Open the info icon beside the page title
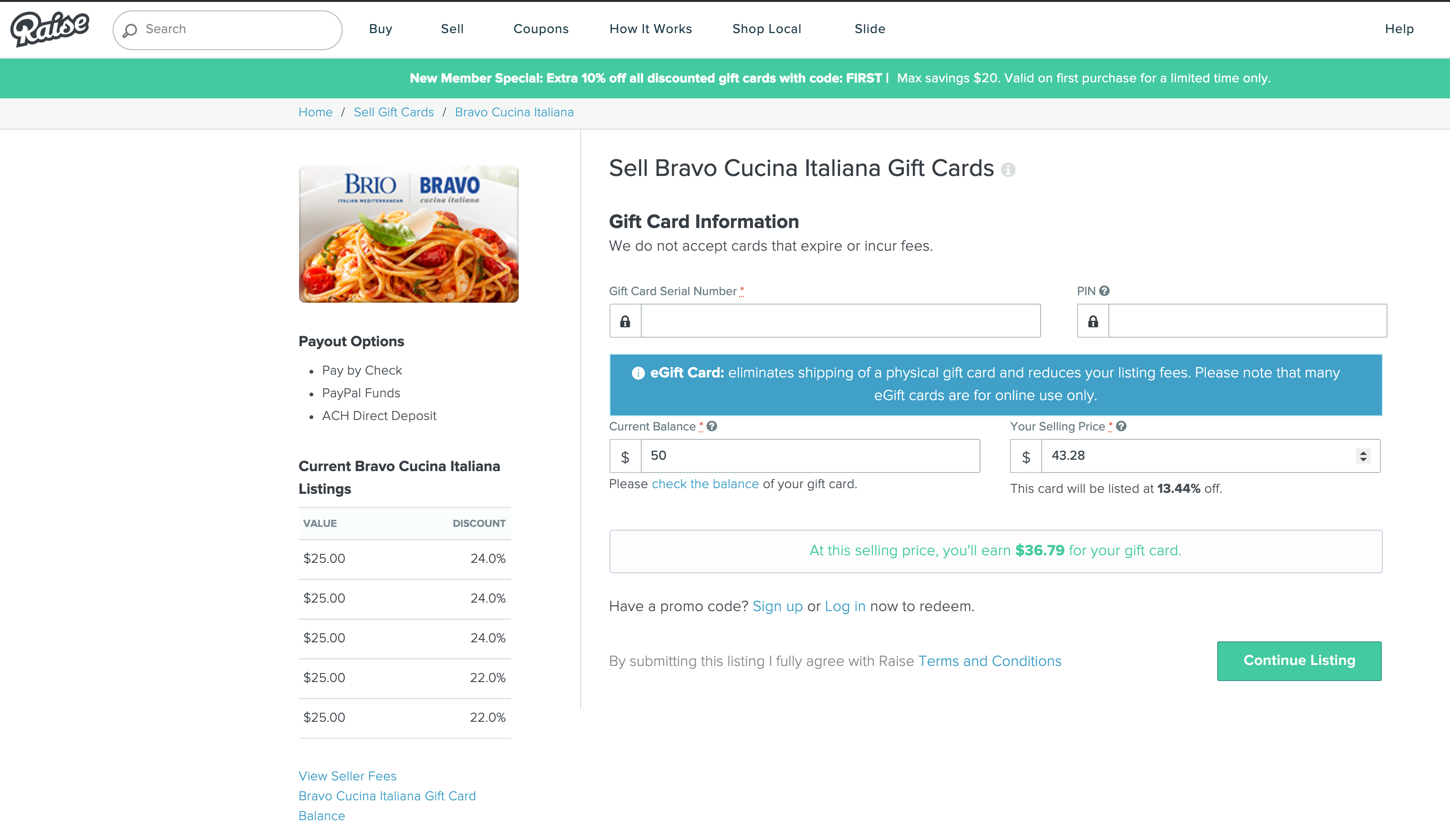This screenshot has height=840, width=1450. pos(1008,170)
